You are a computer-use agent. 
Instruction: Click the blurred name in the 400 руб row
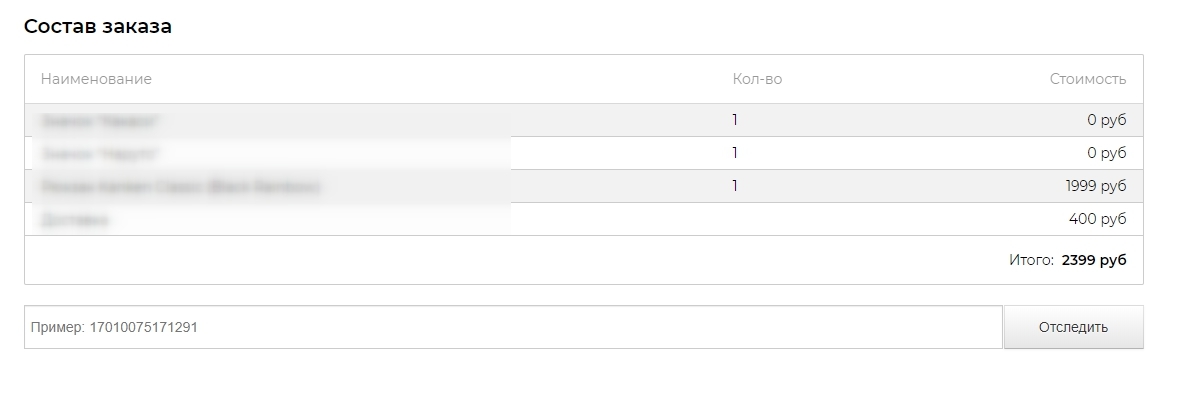74,220
